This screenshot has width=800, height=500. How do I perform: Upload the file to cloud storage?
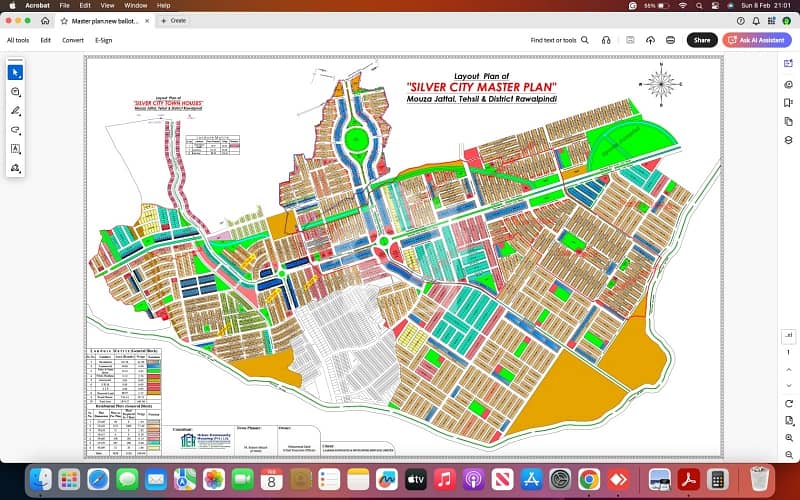pos(650,40)
